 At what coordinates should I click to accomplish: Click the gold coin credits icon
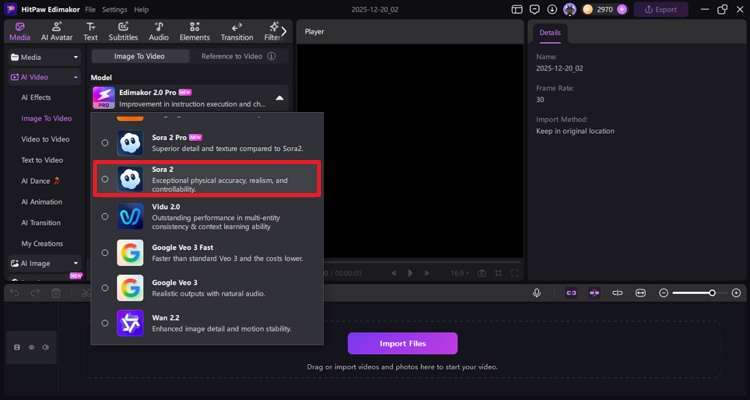[588, 10]
